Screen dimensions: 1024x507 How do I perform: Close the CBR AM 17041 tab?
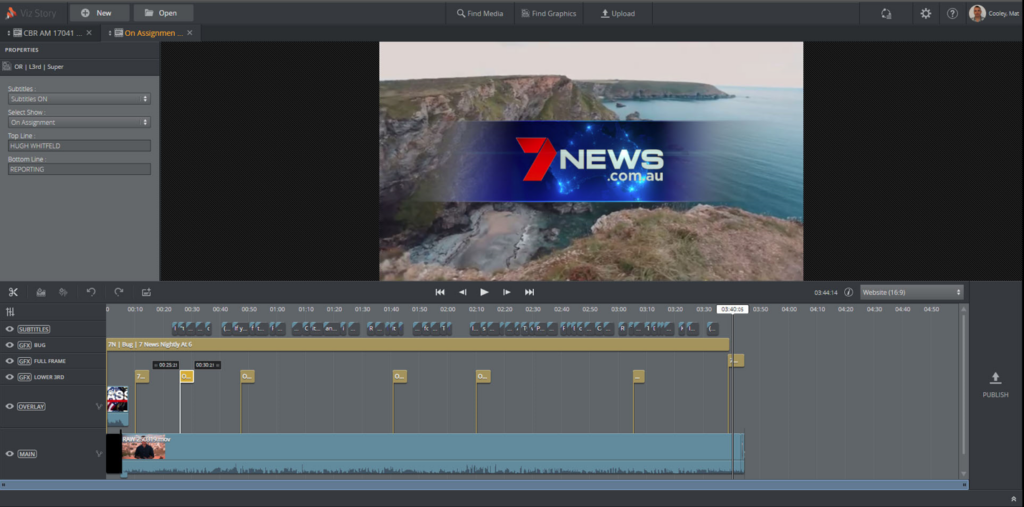pyautogui.click(x=89, y=33)
